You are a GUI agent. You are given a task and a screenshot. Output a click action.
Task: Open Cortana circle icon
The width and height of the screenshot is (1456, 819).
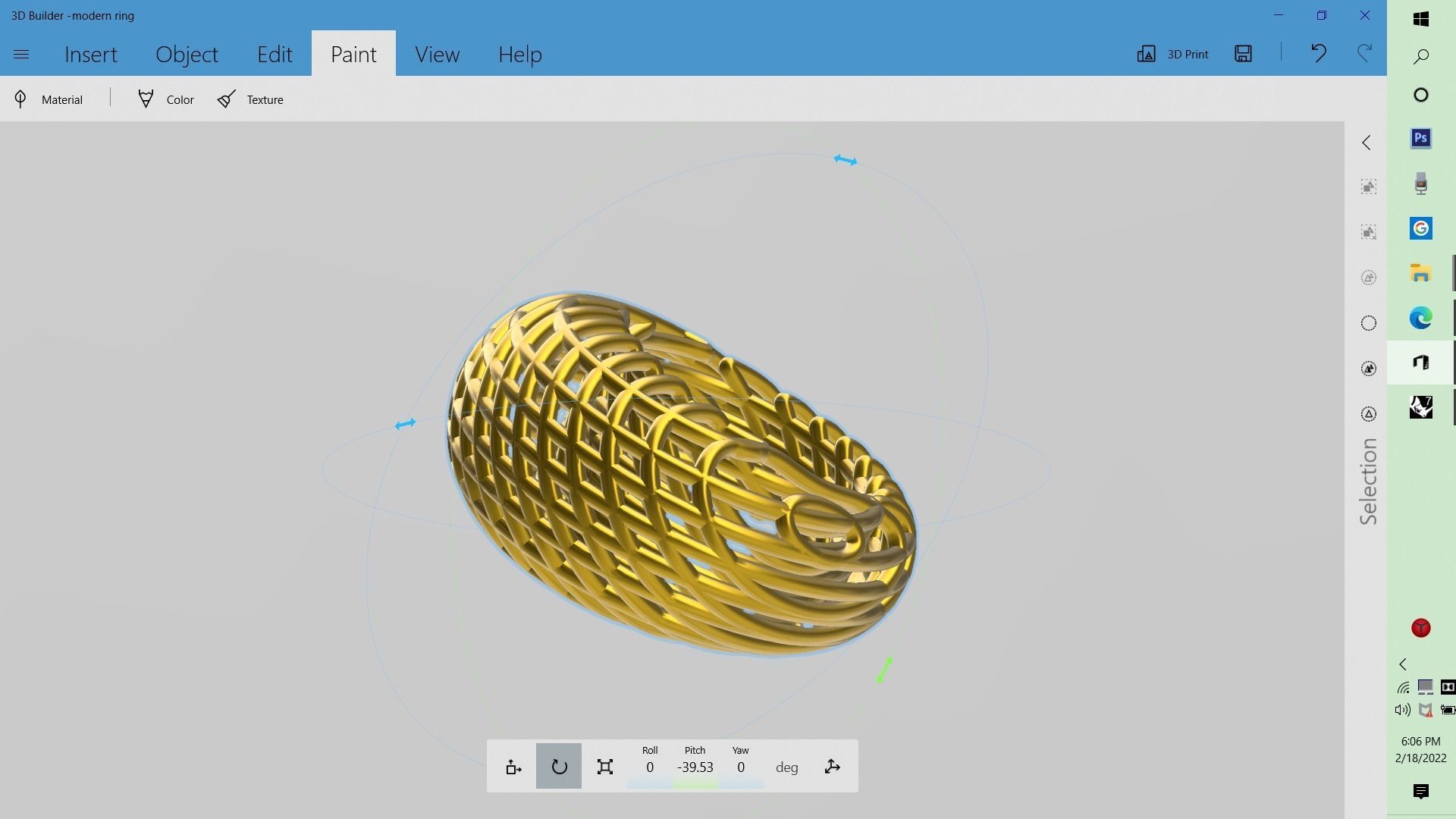(x=1421, y=95)
